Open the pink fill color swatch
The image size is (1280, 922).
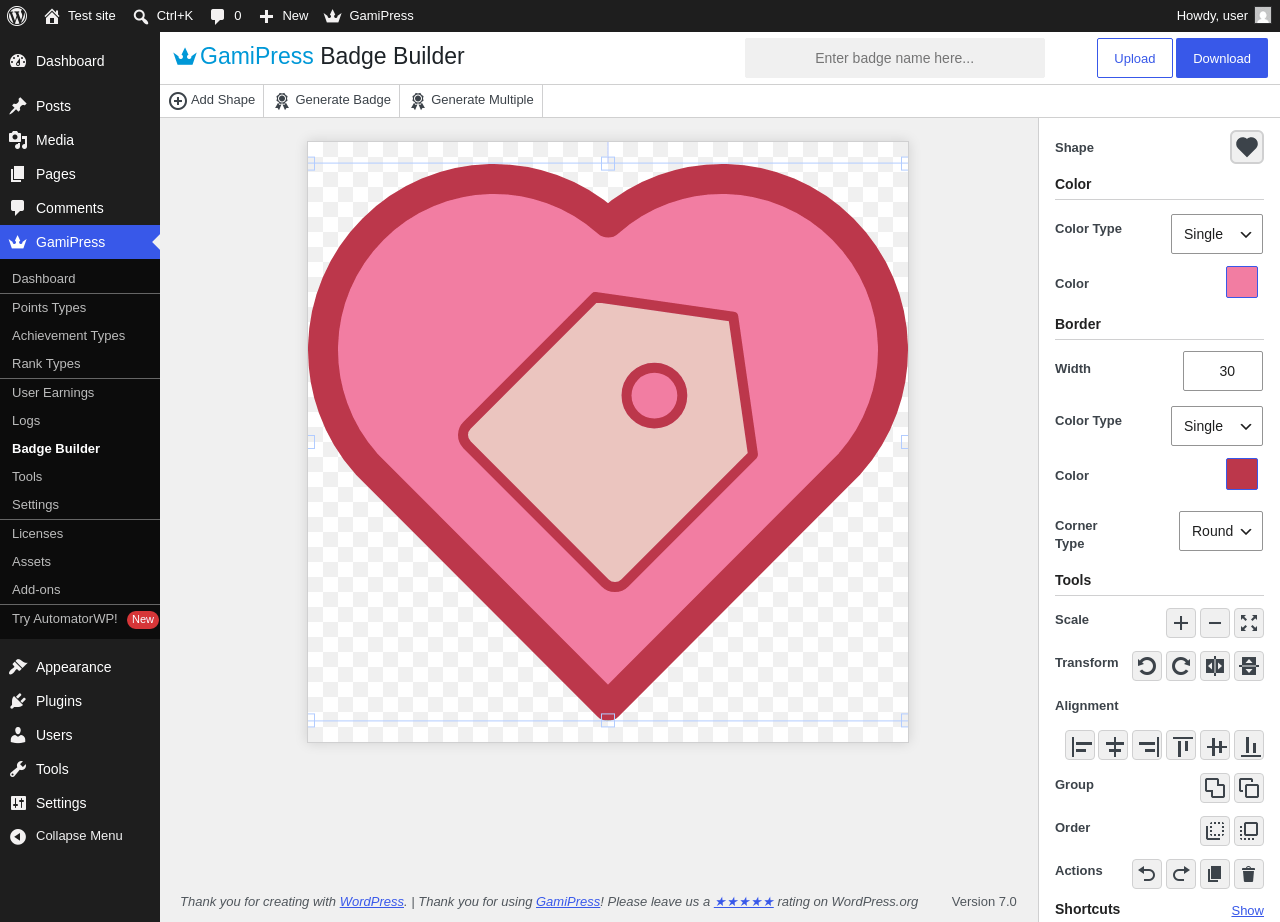[x=1242, y=282]
